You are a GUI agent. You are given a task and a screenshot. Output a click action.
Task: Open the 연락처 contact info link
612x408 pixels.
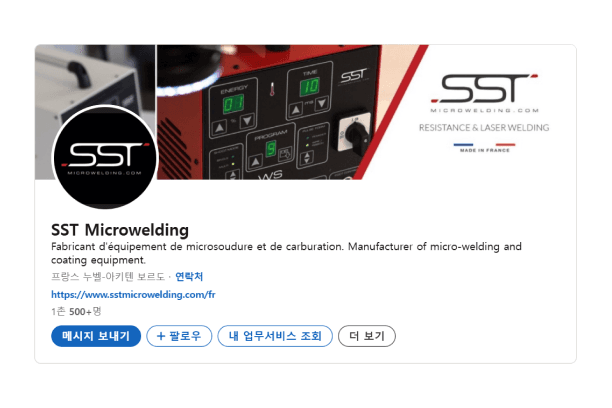pyautogui.click(x=189, y=276)
